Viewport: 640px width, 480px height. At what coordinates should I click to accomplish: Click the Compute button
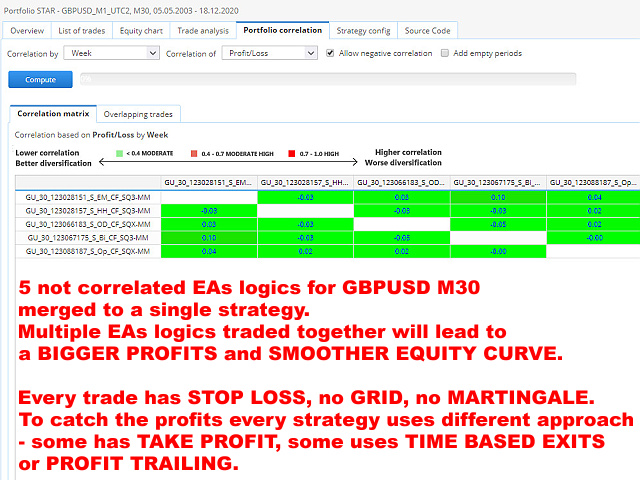coord(40,80)
